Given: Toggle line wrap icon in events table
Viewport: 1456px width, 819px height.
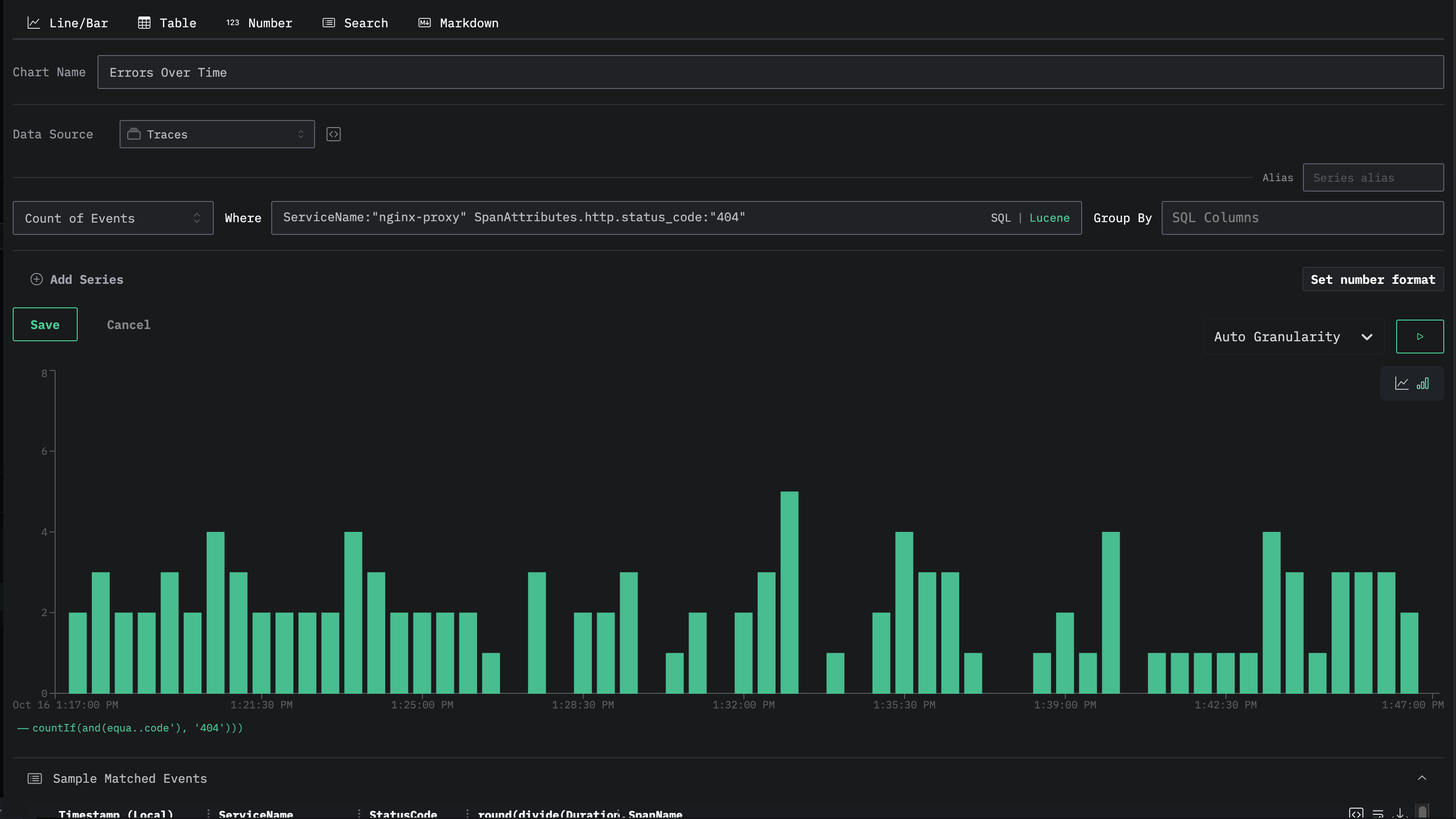Looking at the screenshot, I should point(1378,813).
